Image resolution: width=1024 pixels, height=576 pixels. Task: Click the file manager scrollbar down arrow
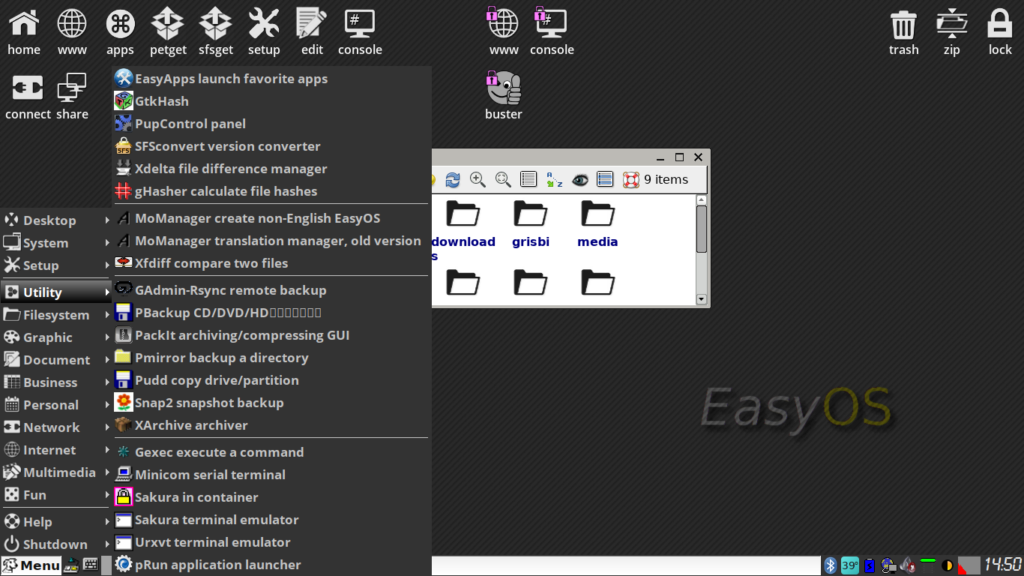point(702,298)
